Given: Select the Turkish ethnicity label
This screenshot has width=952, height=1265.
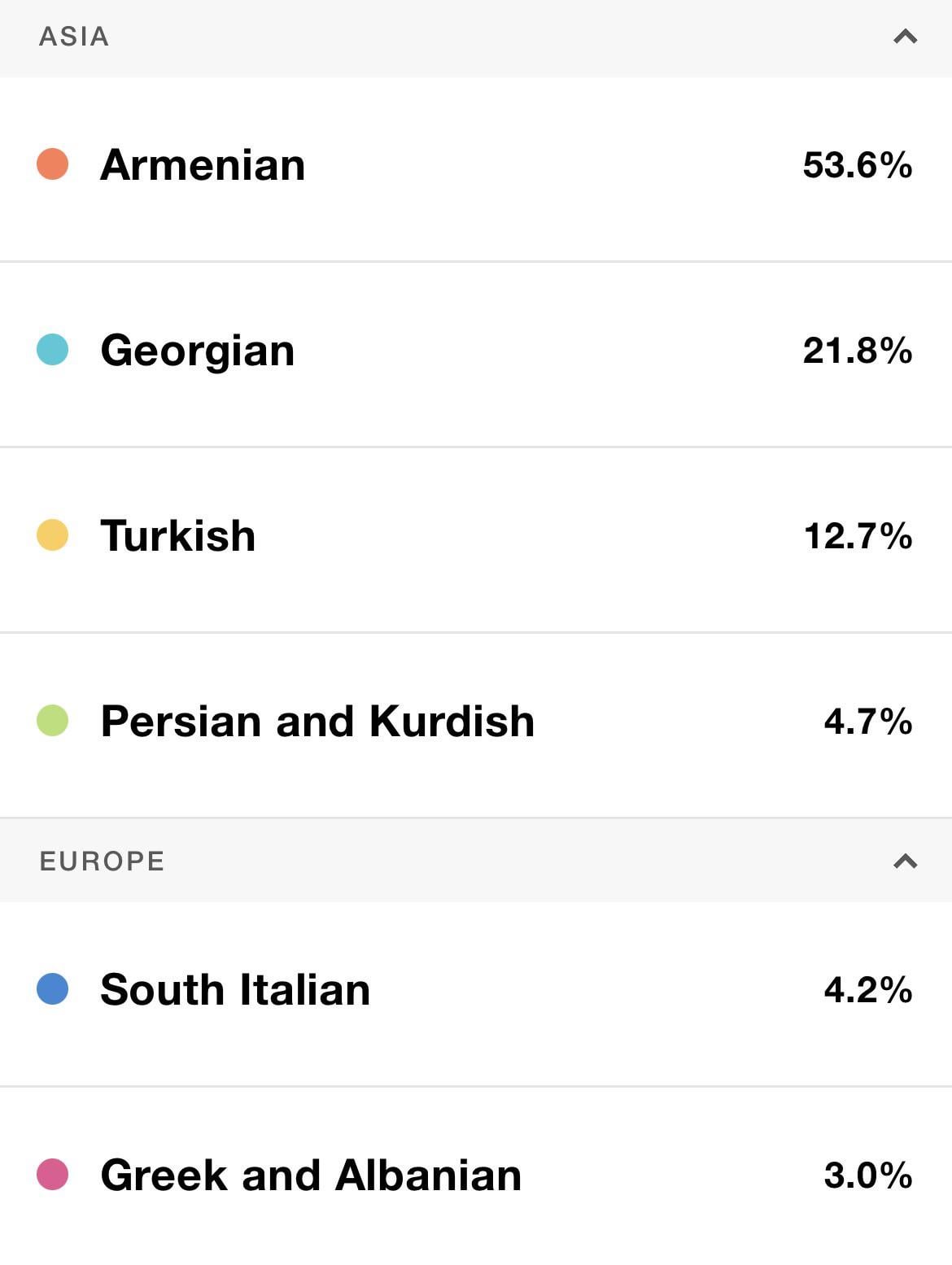Looking at the screenshot, I should pyautogui.click(x=177, y=536).
